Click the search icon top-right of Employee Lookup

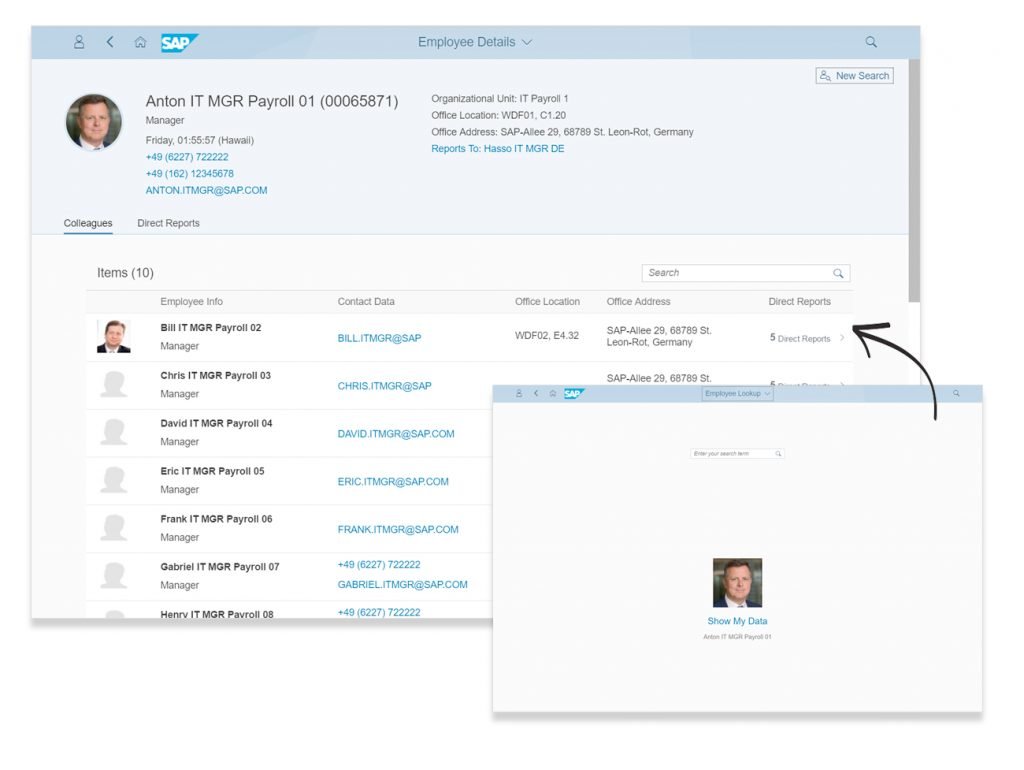(x=958, y=393)
